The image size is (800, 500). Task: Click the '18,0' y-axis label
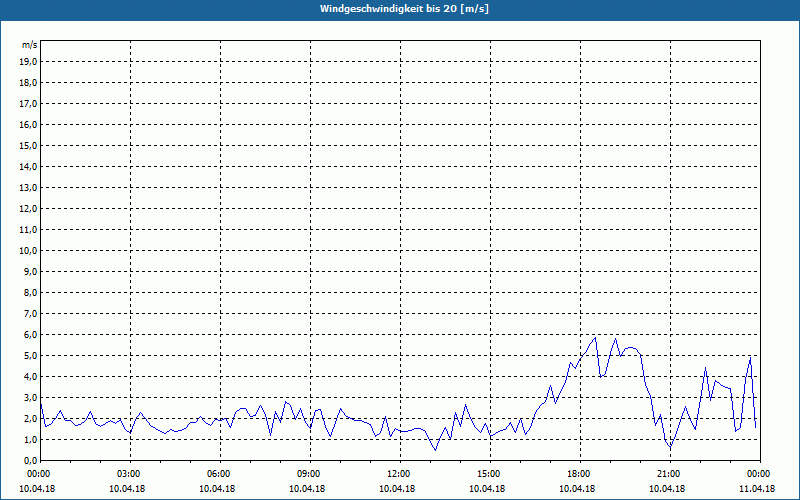[x=29, y=83]
